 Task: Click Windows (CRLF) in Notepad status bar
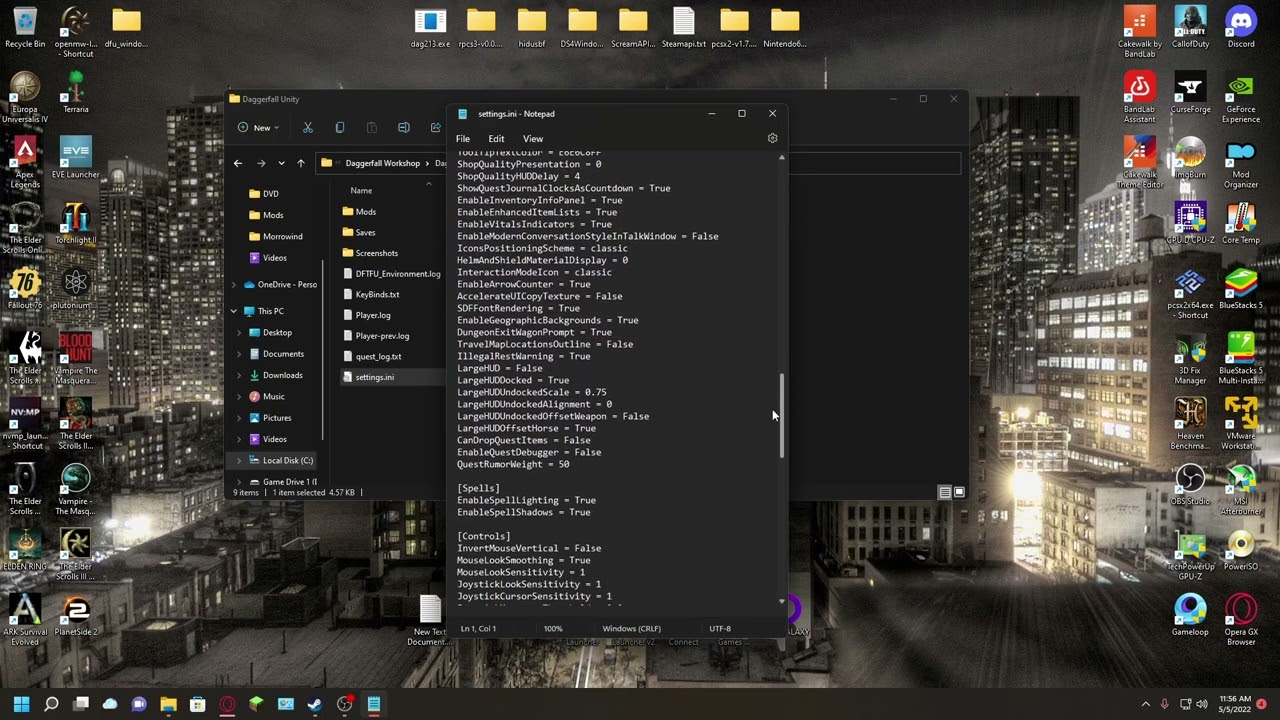(631, 629)
